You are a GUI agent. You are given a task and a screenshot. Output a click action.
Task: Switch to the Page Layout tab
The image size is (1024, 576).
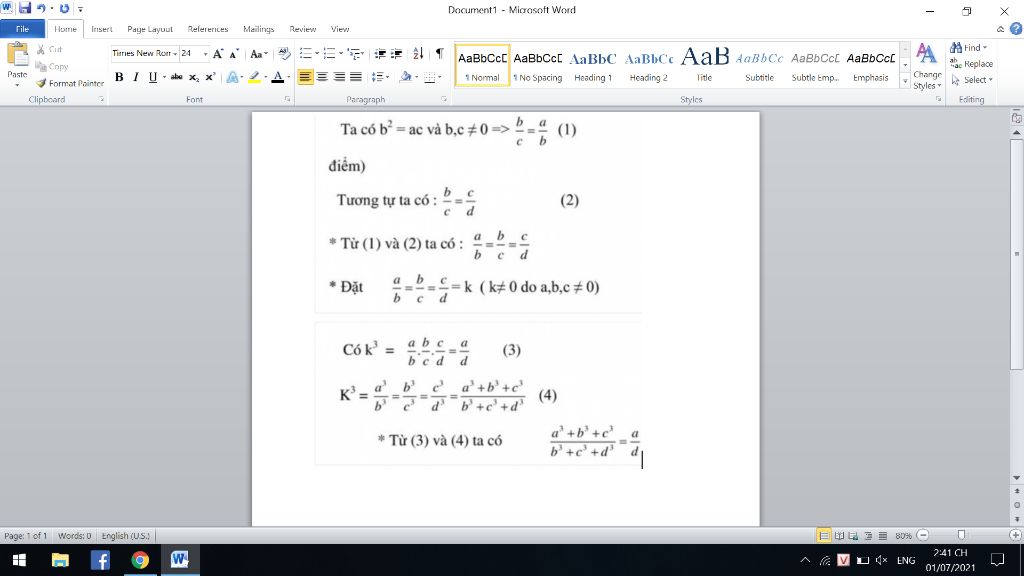point(150,29)
